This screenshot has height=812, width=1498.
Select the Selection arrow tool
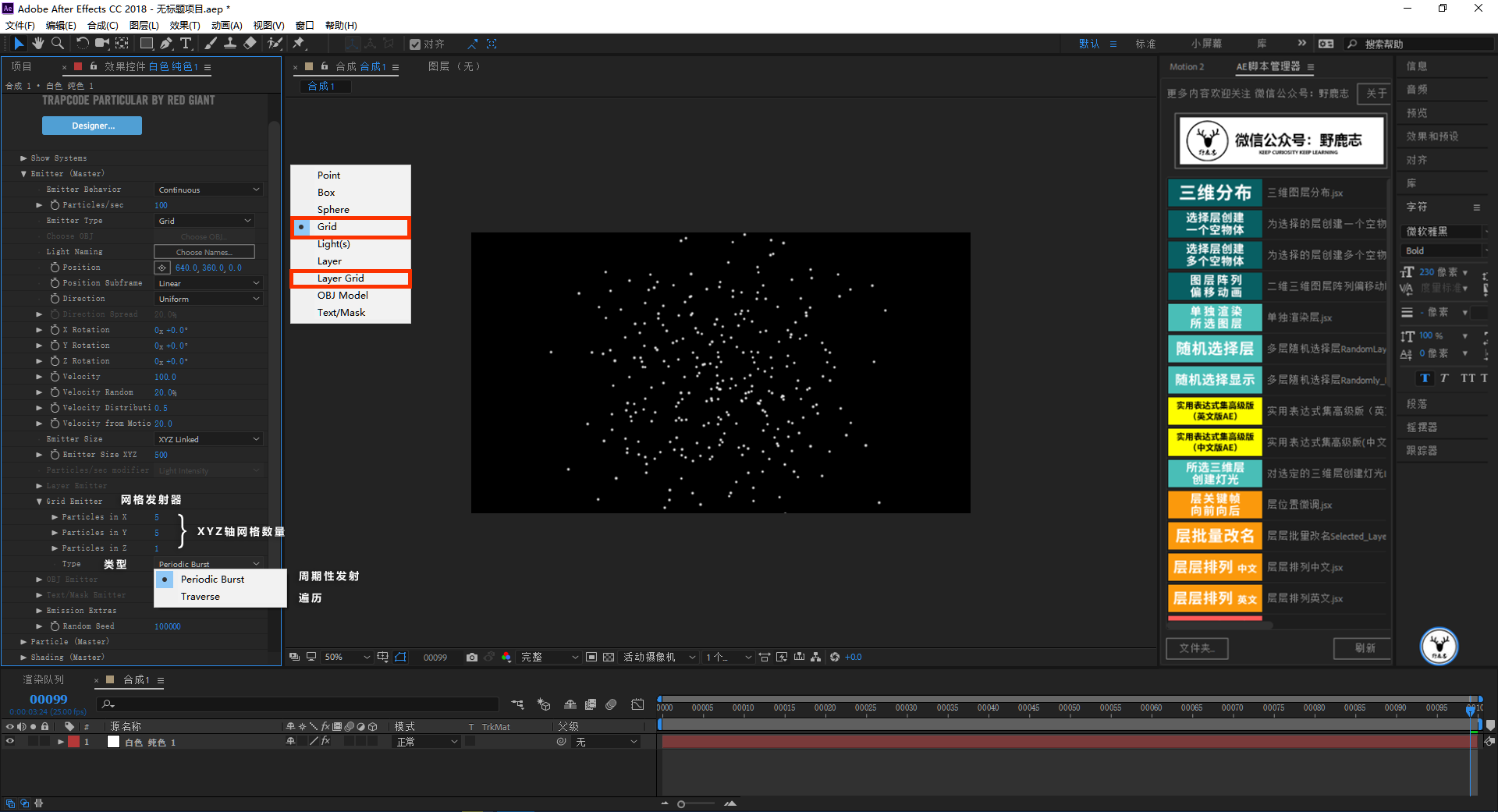tap(19, 44)
